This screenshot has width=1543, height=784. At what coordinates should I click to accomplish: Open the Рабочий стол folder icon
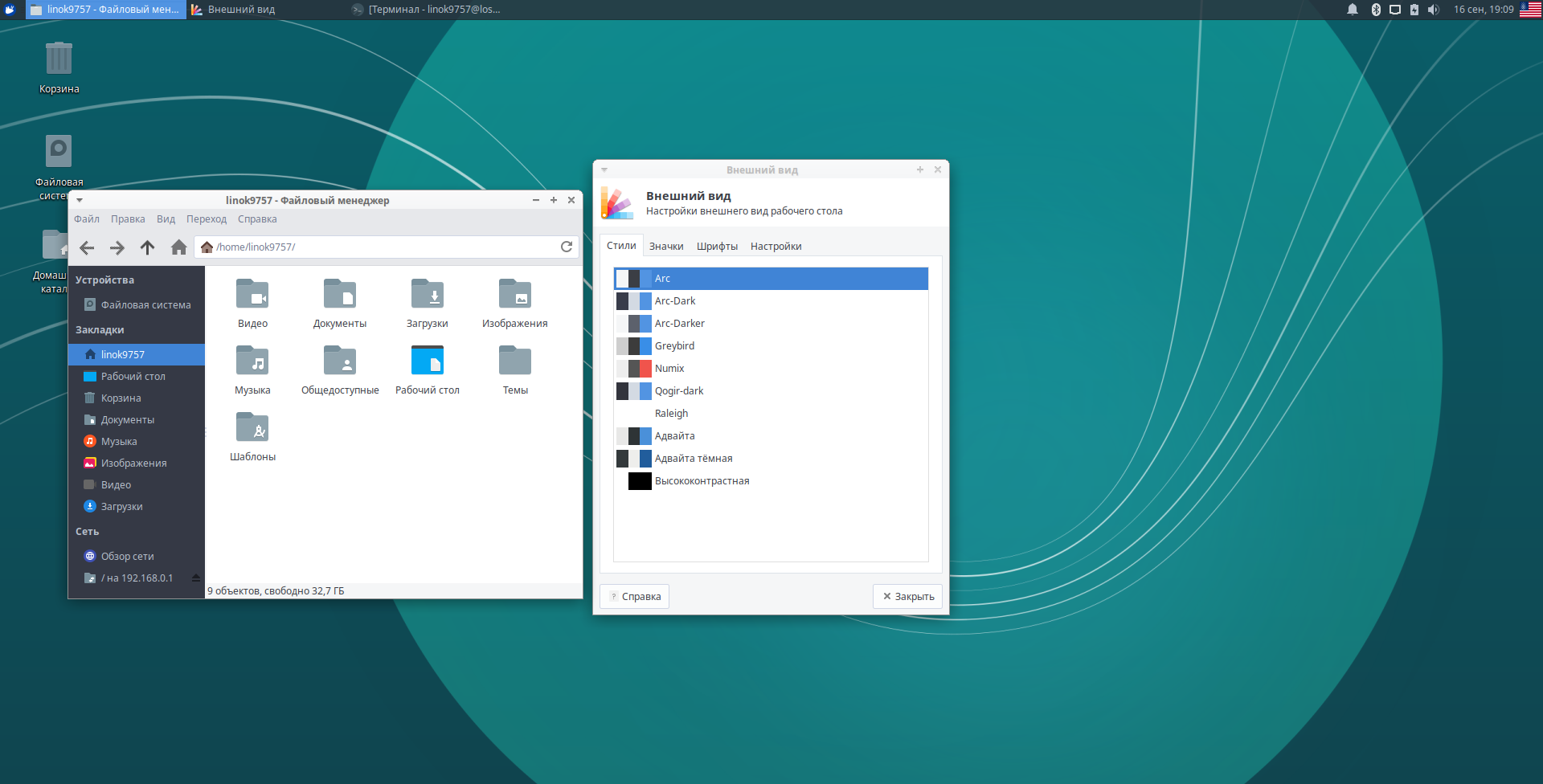point(428,361)
